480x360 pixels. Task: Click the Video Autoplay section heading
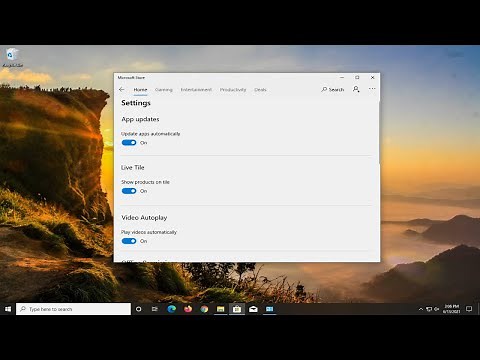[144, 218]
